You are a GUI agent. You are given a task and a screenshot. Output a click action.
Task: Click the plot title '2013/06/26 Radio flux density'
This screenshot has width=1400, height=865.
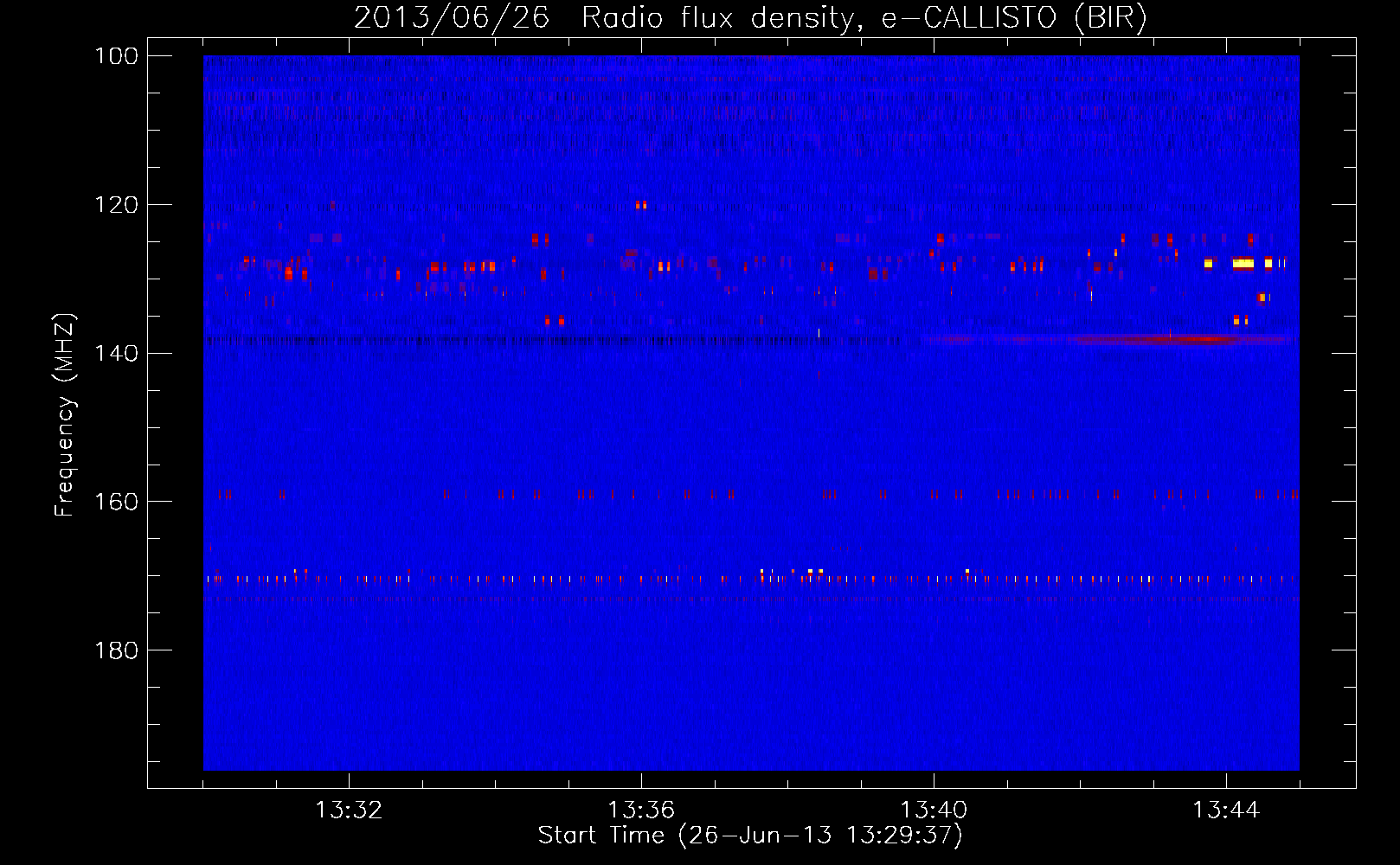click(751, 17)
